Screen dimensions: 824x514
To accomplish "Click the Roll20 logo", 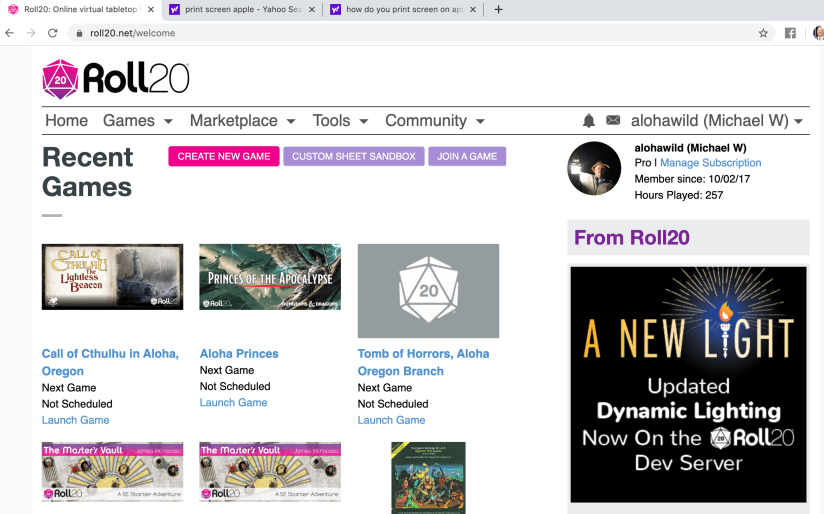I will (115, 78).
